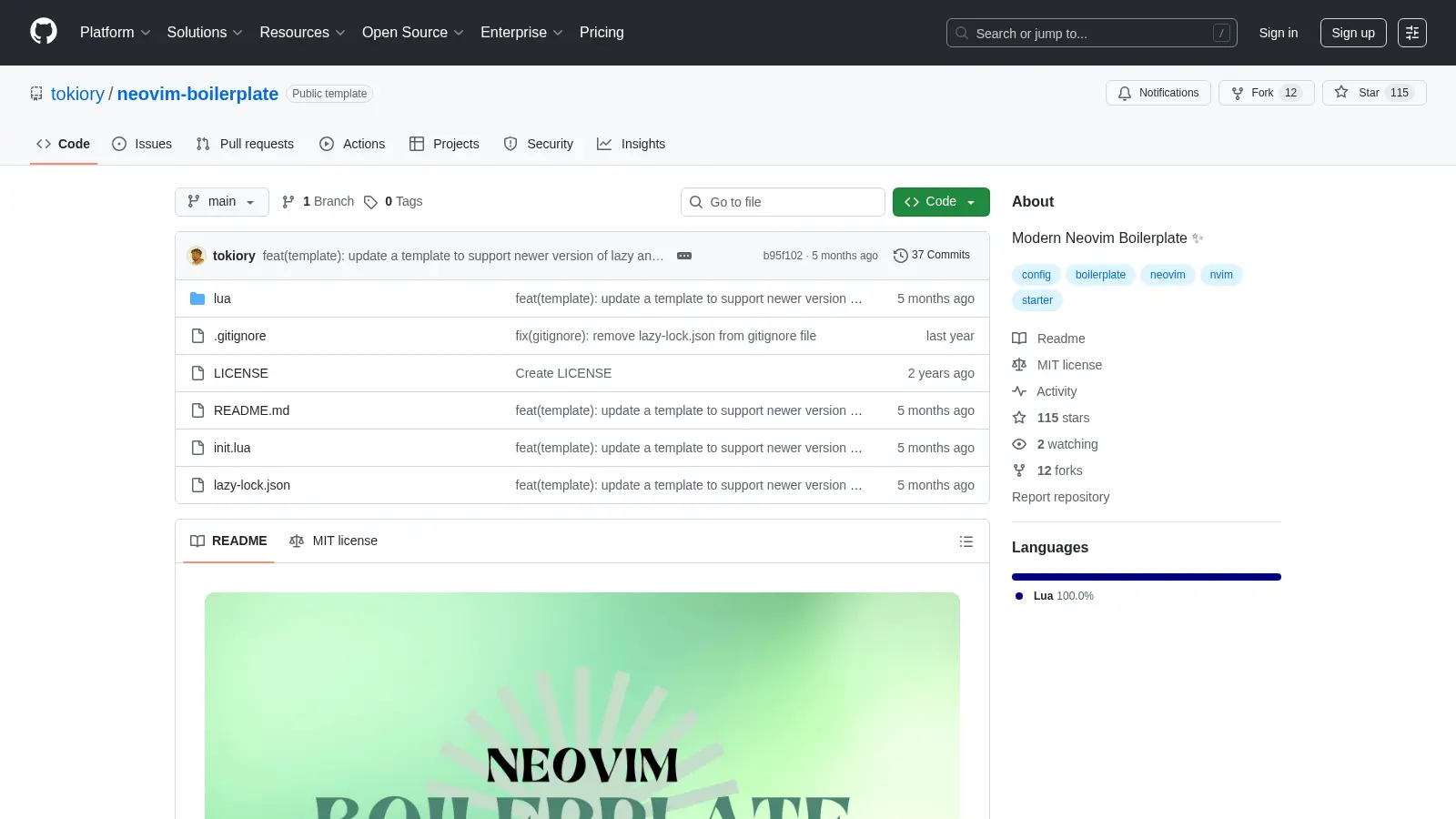This screenshot has height=819, width=1456.
Task: Click the Neovim Boilerplate banner image
Action: 582,705
